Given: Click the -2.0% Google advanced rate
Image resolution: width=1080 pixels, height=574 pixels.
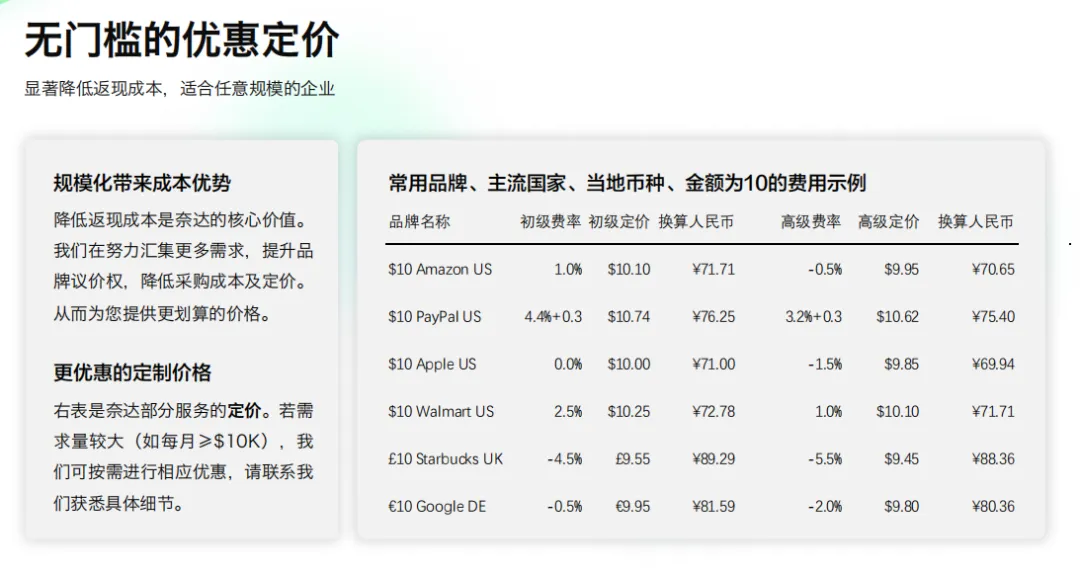Looking at the screenshot, I should click(x=825, y=507).
